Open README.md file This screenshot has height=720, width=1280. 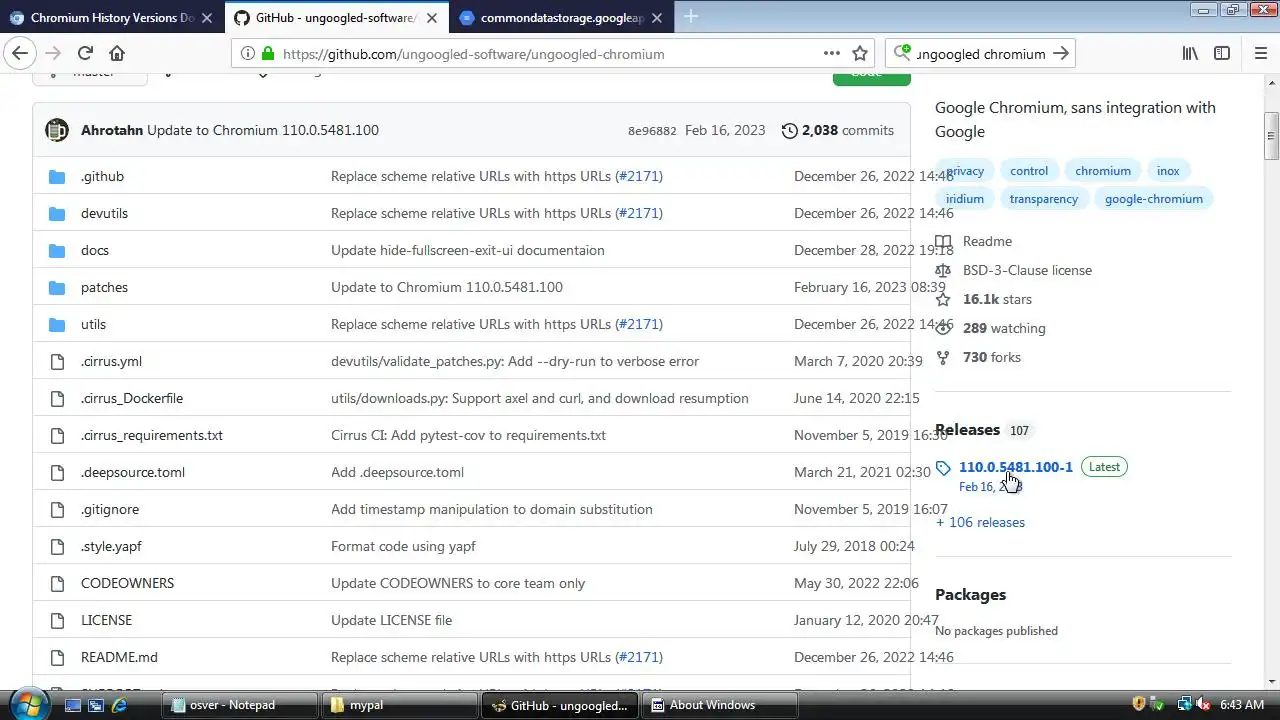pyautogui.click(x=119, y=658)
